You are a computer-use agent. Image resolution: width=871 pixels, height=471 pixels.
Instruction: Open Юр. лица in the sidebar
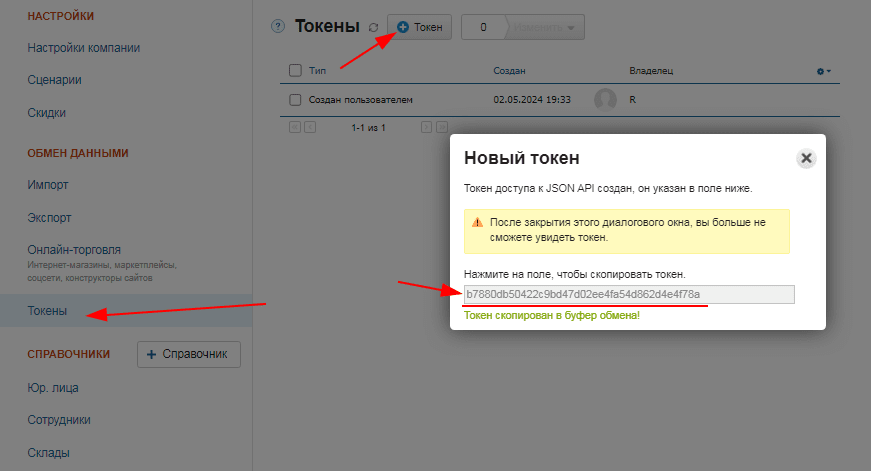[53, 388]
